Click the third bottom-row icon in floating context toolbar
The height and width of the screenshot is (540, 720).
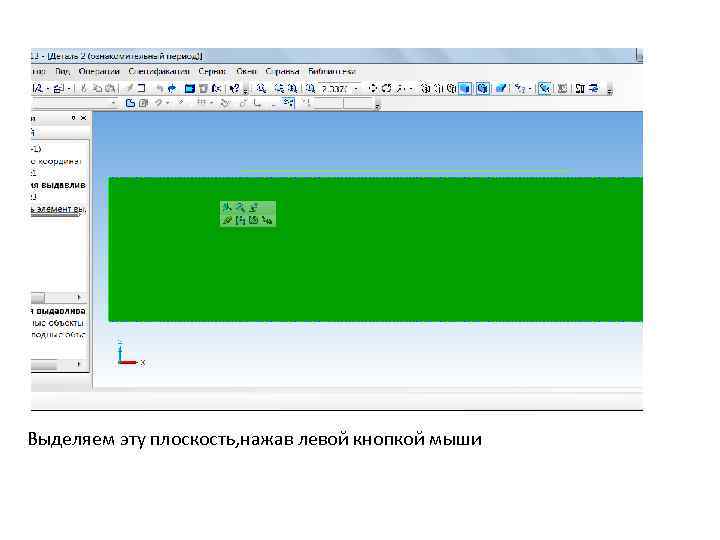point(253,220)
